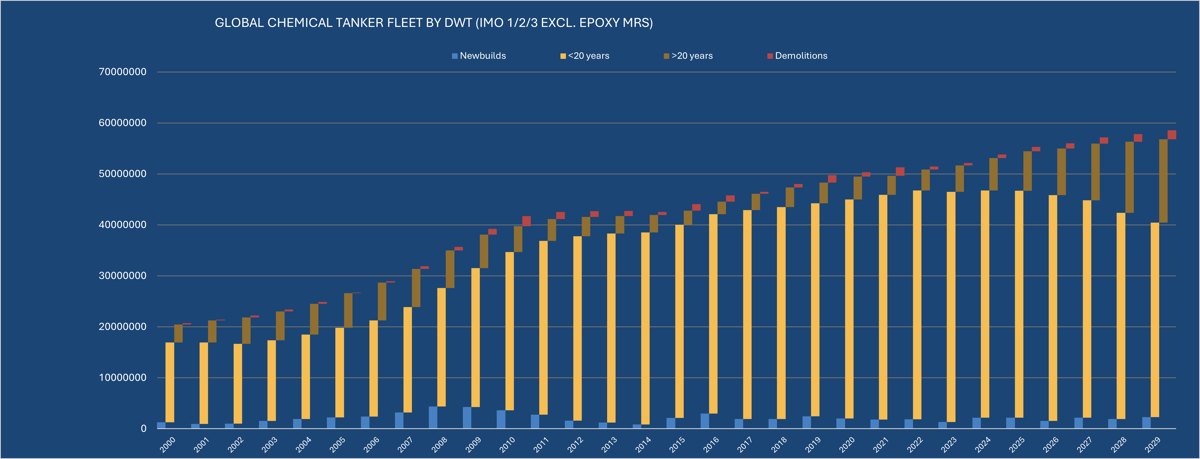Select the brown >20 years bar for 2028
Screen dimensions: 1200x459
1129,177
